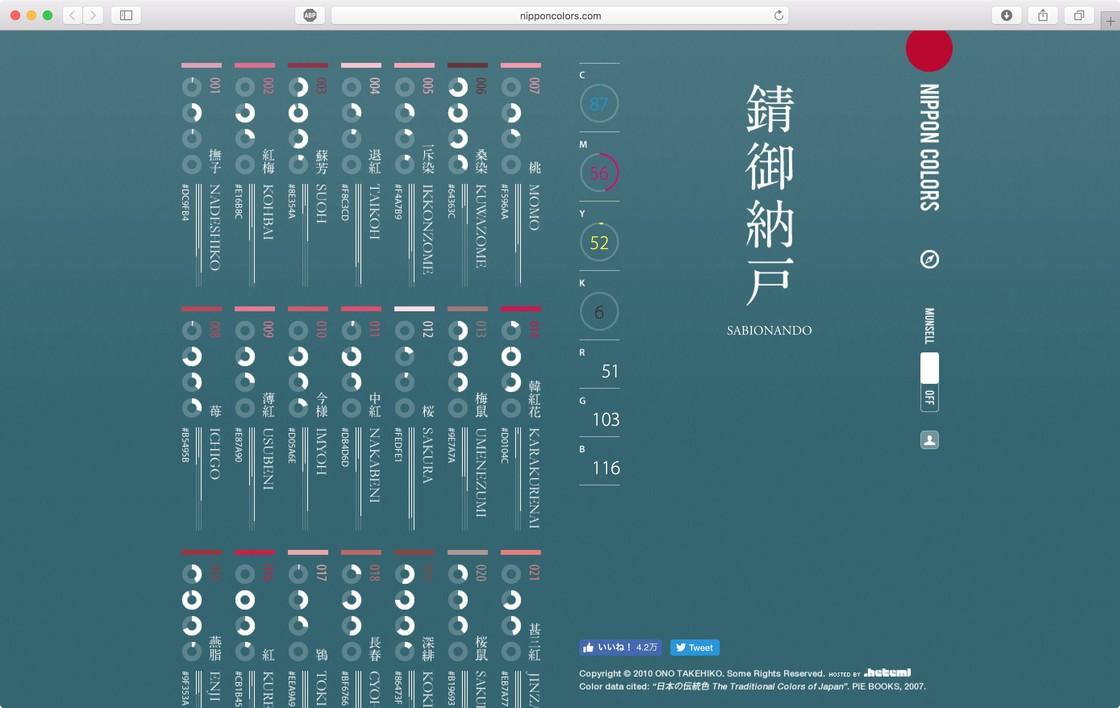Select color 002 KOHBAI
The image size is (1120, 708).
(x=255, y=174)
